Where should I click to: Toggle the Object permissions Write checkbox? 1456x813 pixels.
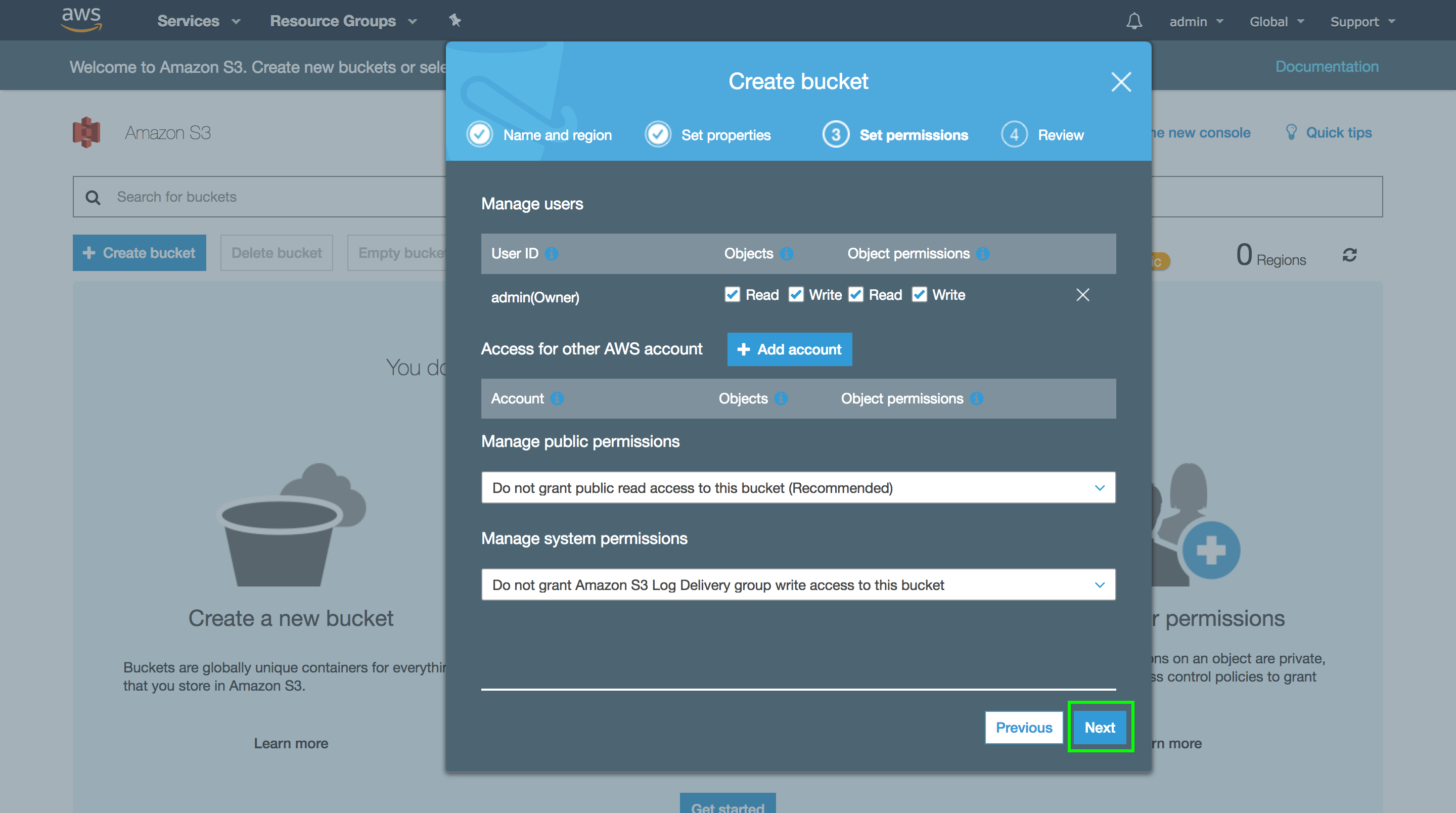919,295
